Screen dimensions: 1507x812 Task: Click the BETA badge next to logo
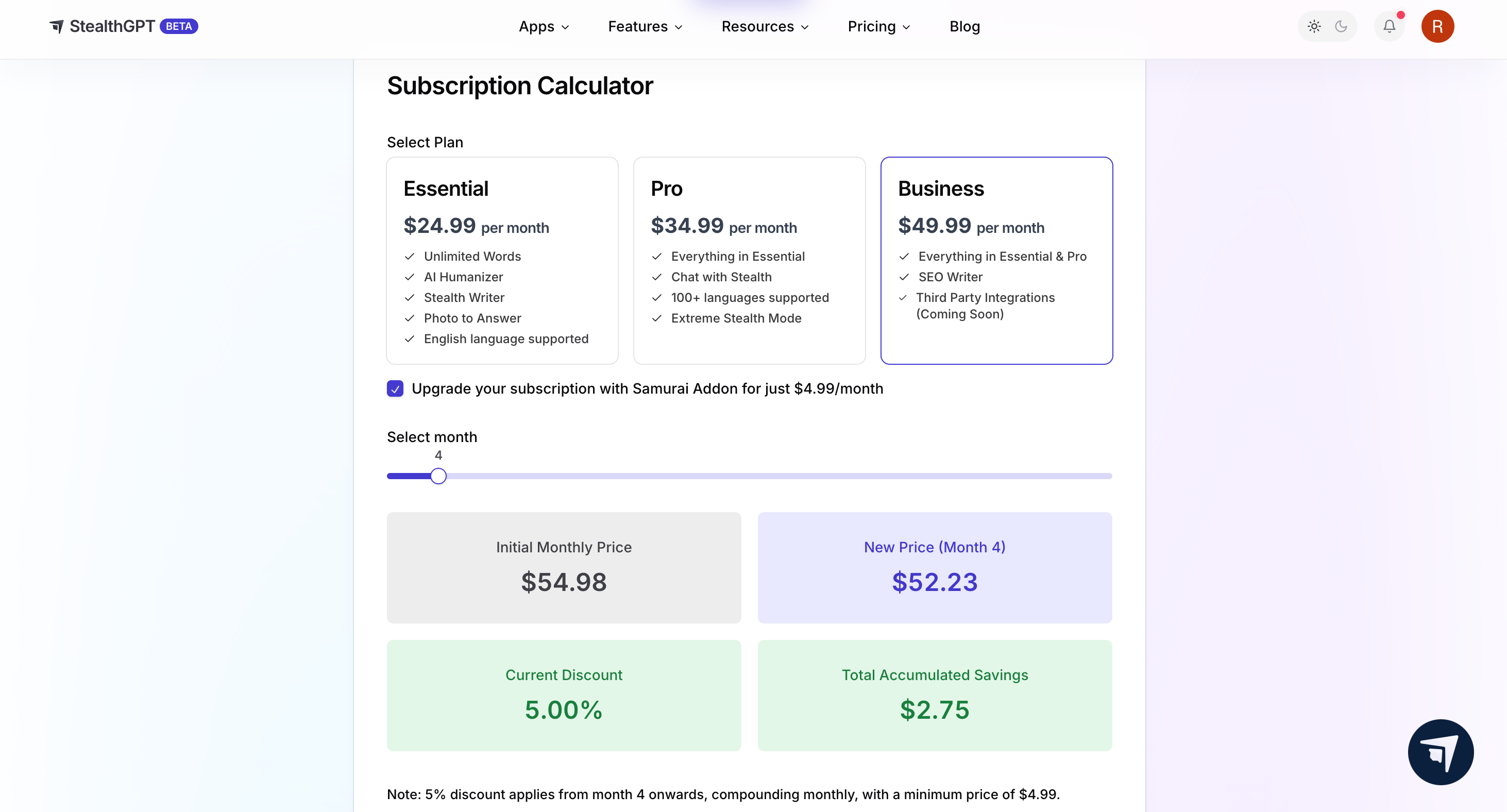178,26
